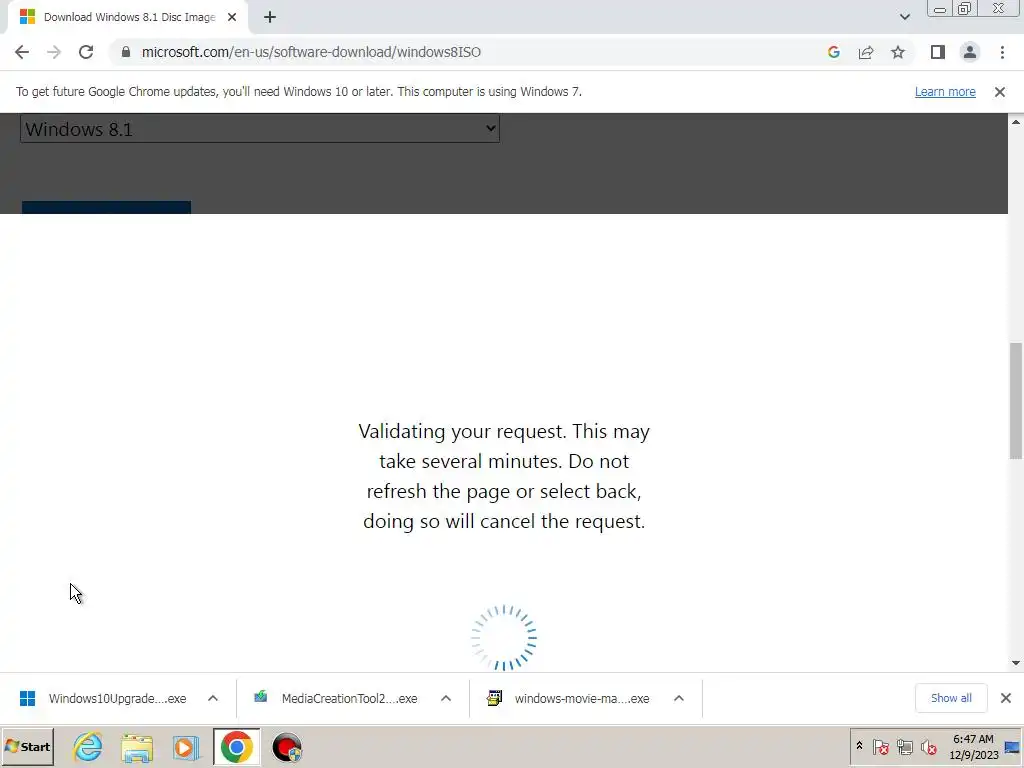Select the Download Windows 8.1 Disc Image tab
This screenshot has width=1024, height=768.
(129, 17)
